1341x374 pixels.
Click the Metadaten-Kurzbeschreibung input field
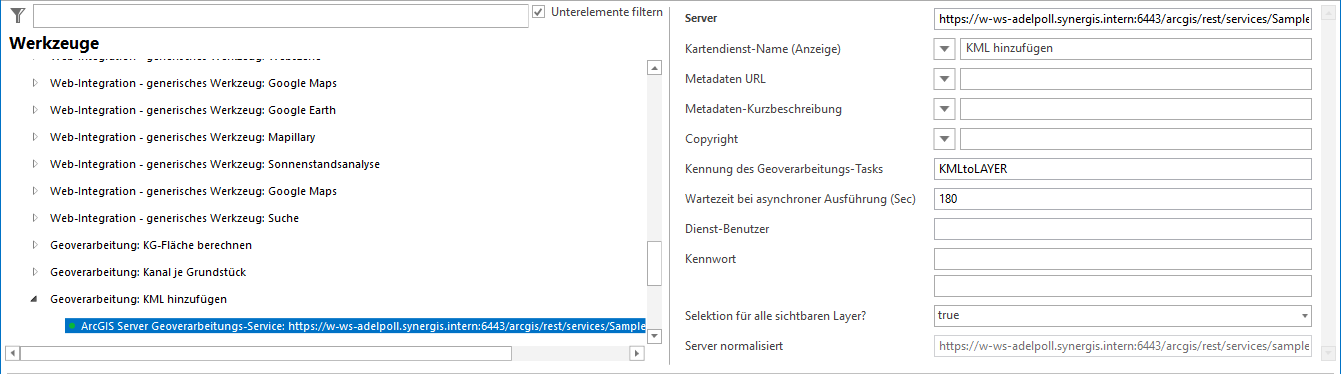click(x=1135, y=109)
